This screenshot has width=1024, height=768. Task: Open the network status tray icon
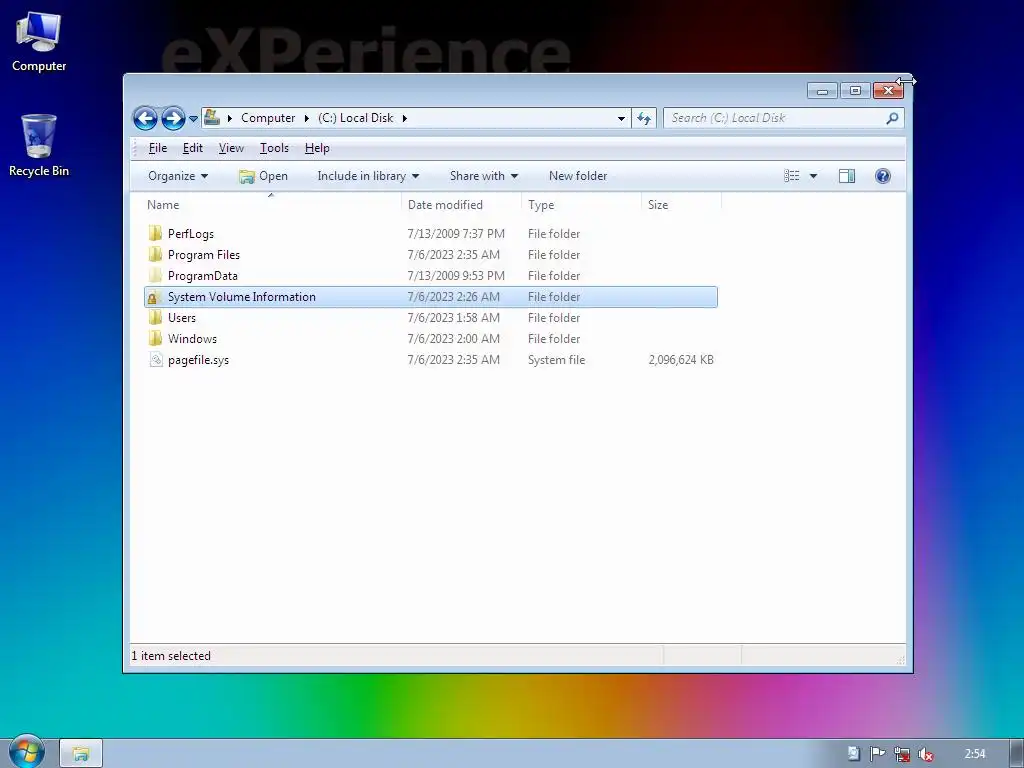click(902, 754)
